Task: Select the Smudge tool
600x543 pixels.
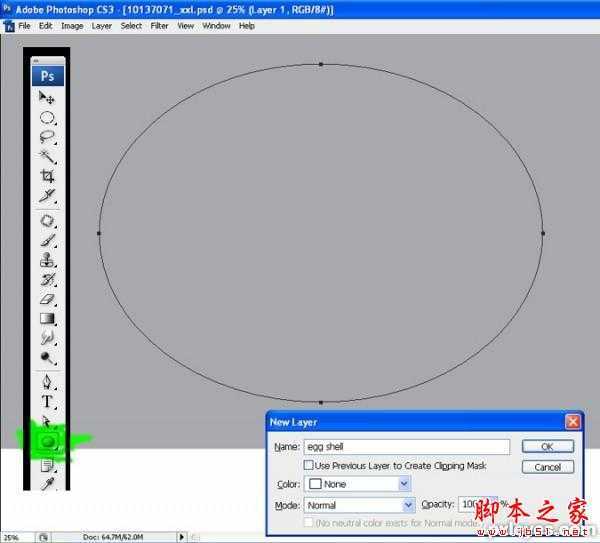Action: coord(47,338)
